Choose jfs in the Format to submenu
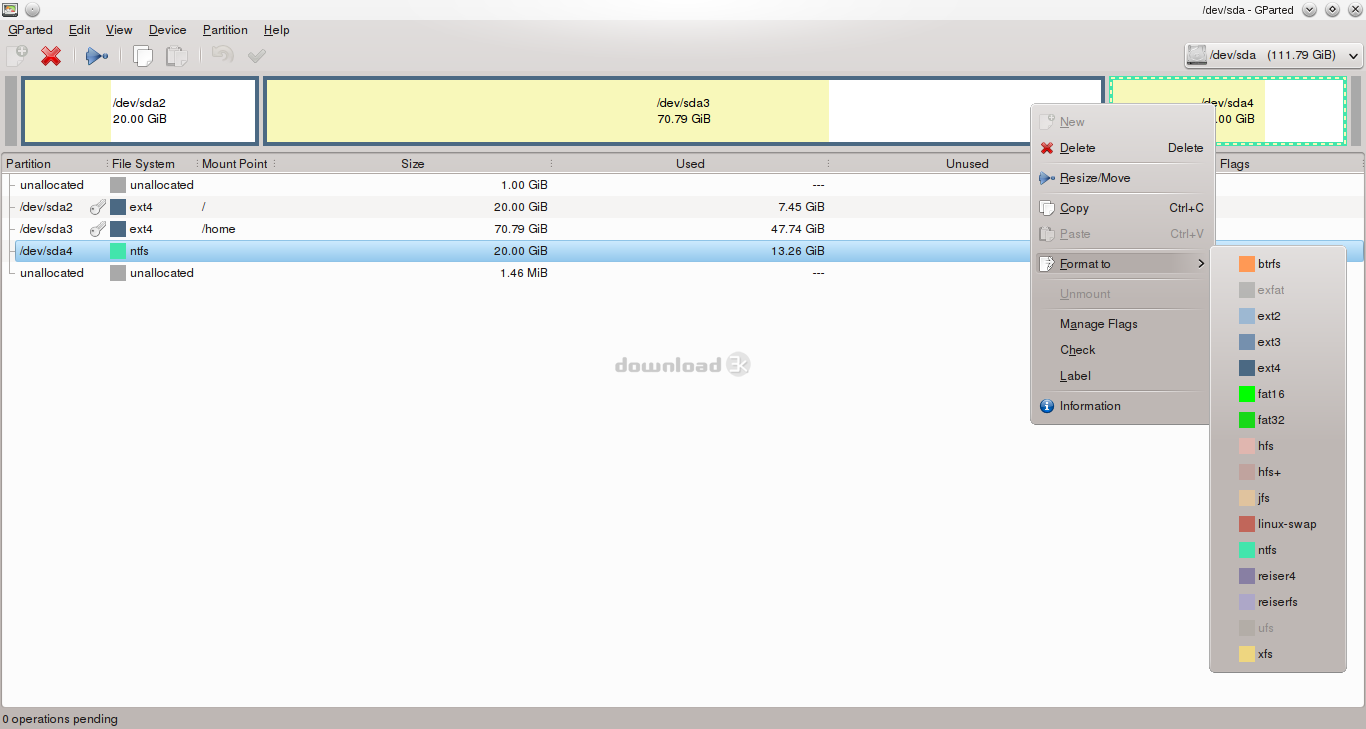 coord(1277,498)
